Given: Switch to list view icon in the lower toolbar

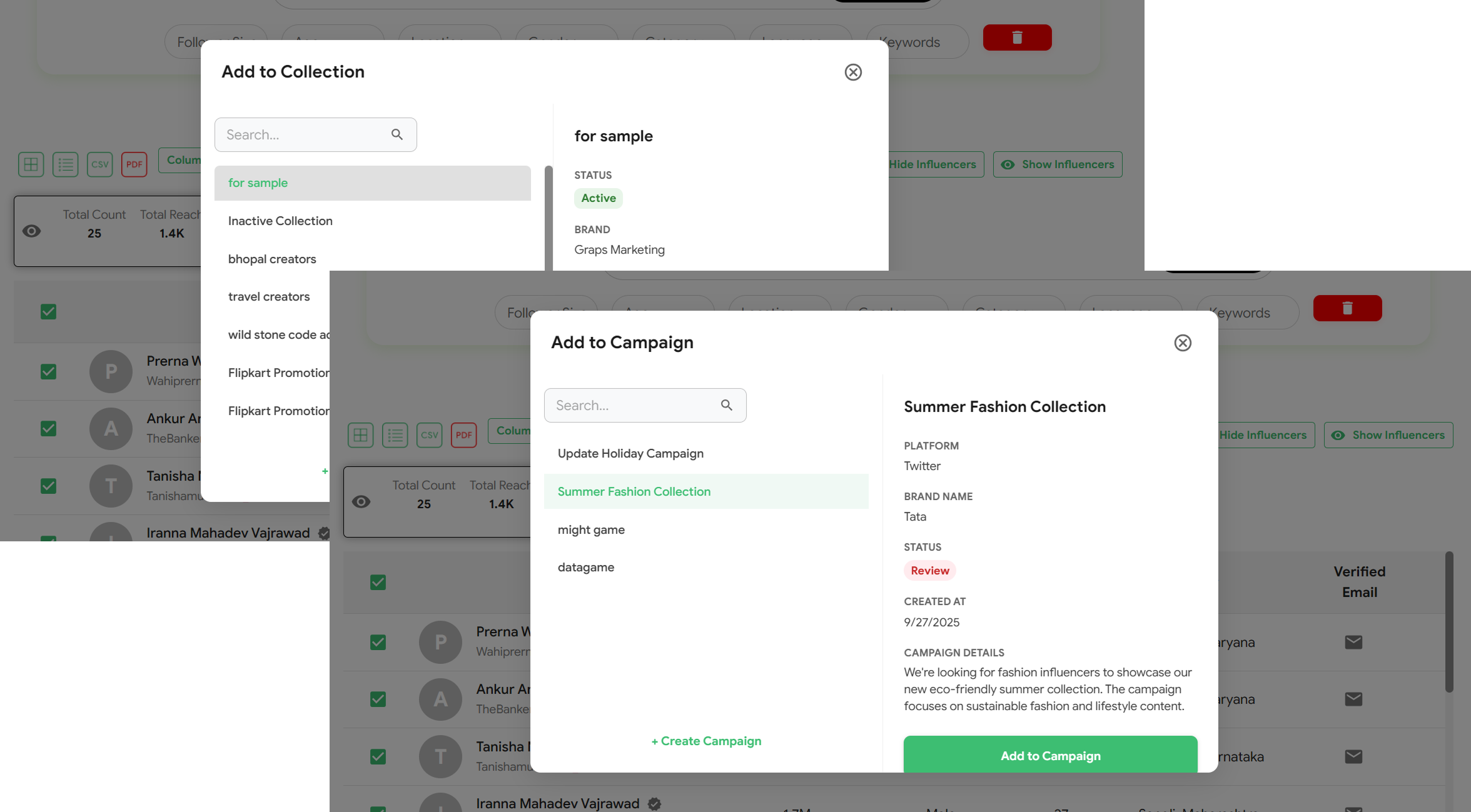Looking at the screenshot, I should 395,435.
